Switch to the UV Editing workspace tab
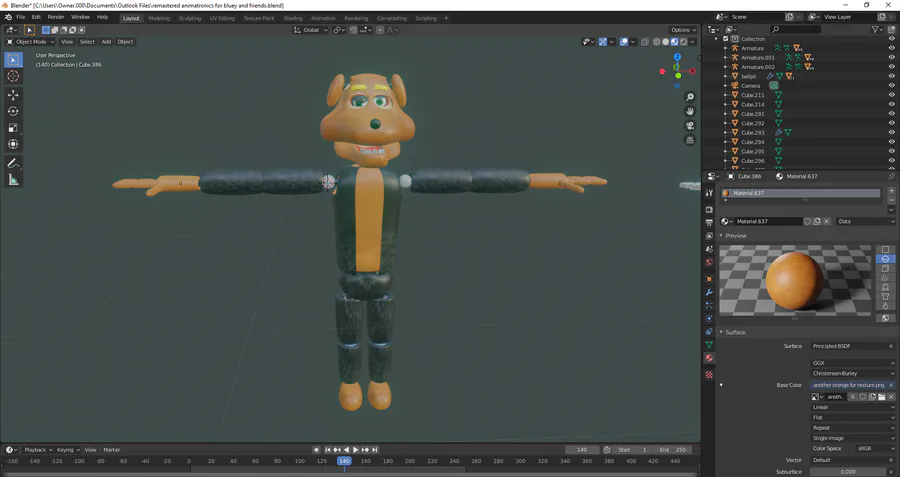The width and height of the screenshot is (900, 477). coord(222,18)
